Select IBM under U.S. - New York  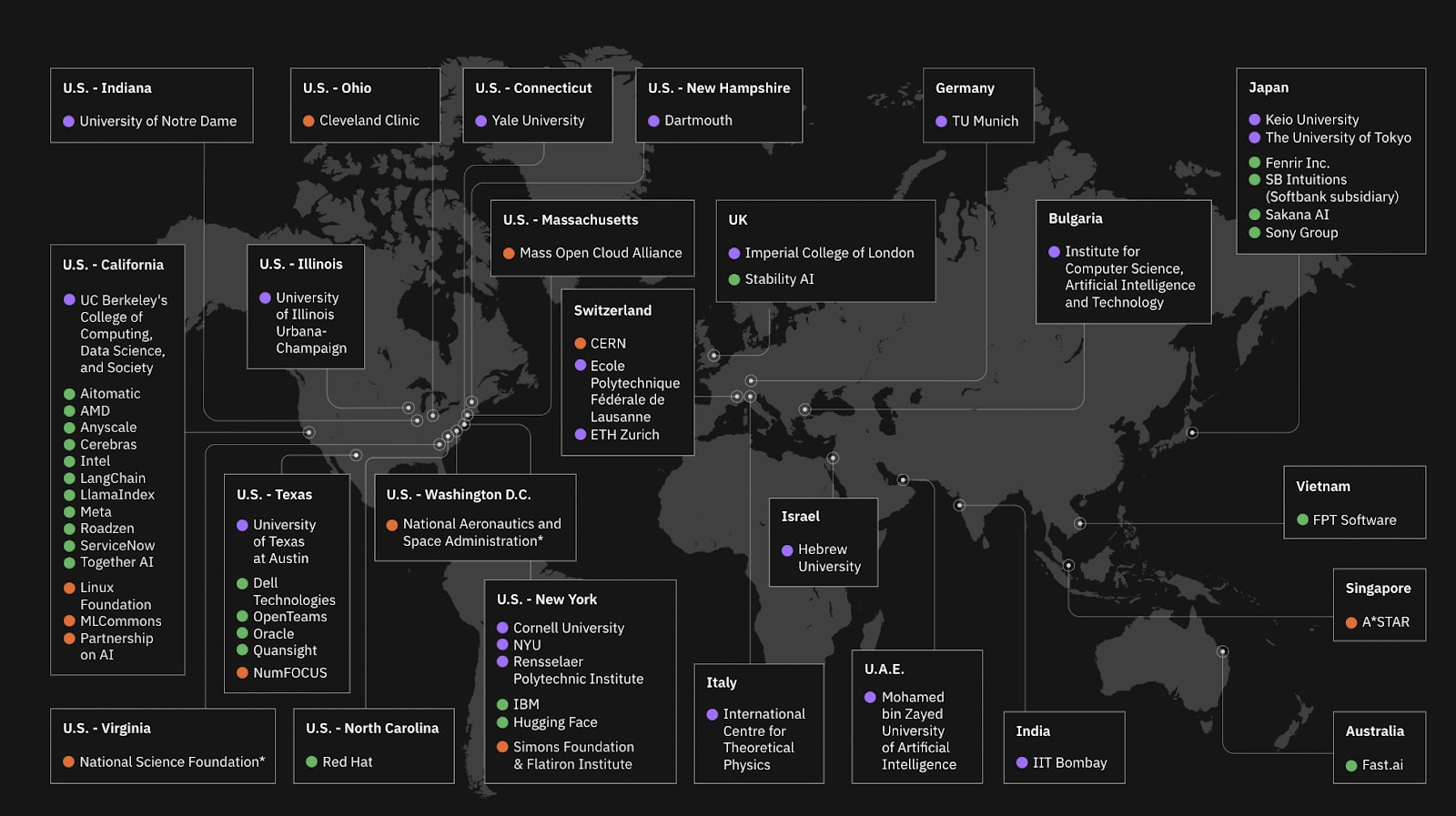518,704
